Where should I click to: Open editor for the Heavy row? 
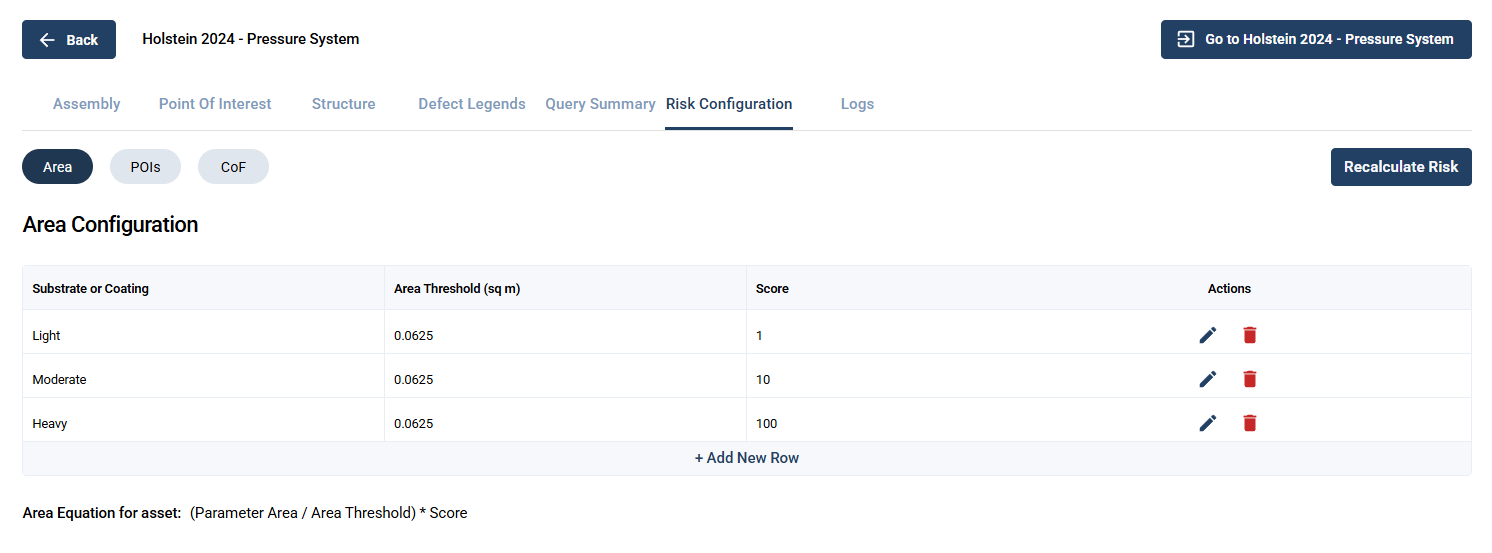coord(1208,423)
